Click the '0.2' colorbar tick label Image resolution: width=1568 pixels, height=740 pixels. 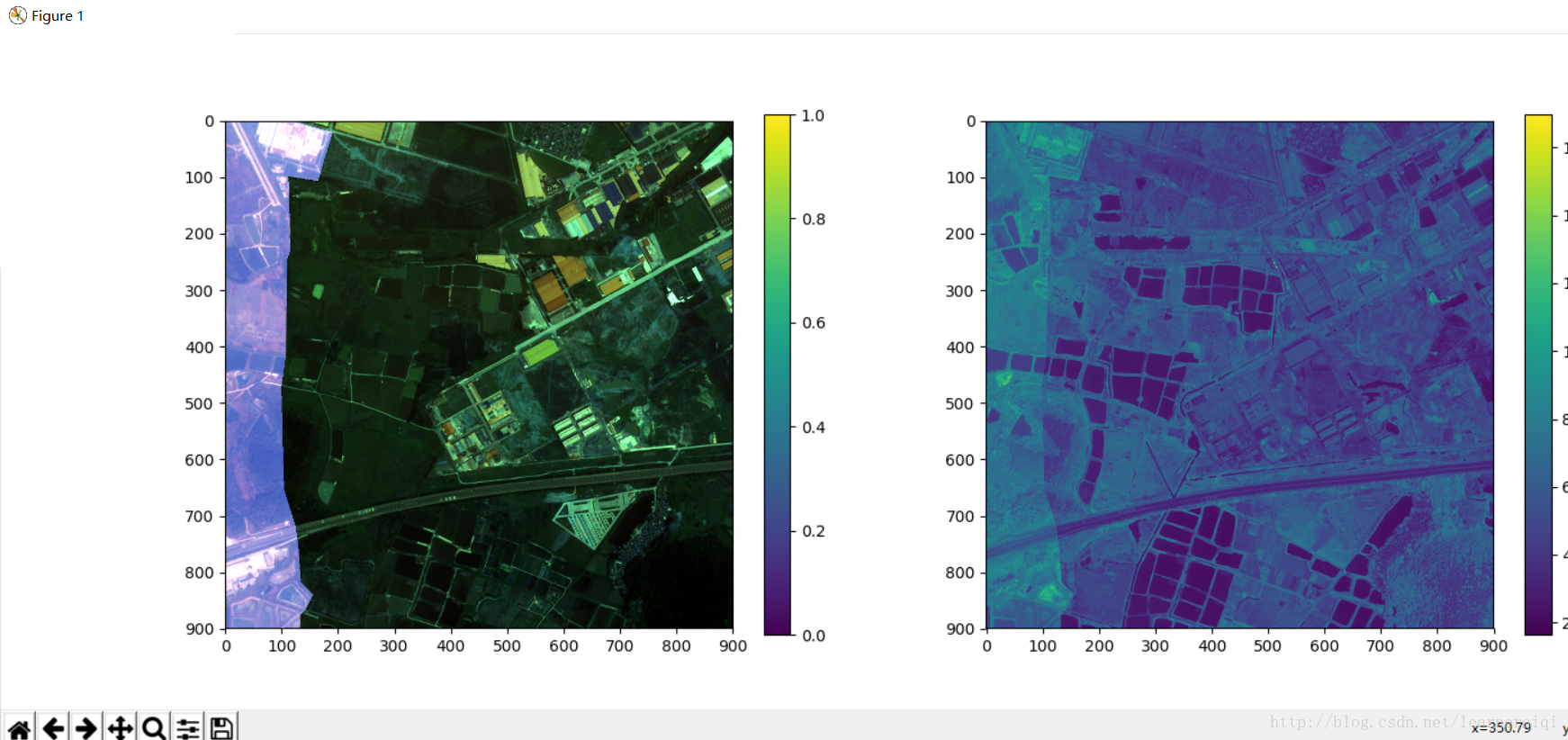[x=814, y=531]
